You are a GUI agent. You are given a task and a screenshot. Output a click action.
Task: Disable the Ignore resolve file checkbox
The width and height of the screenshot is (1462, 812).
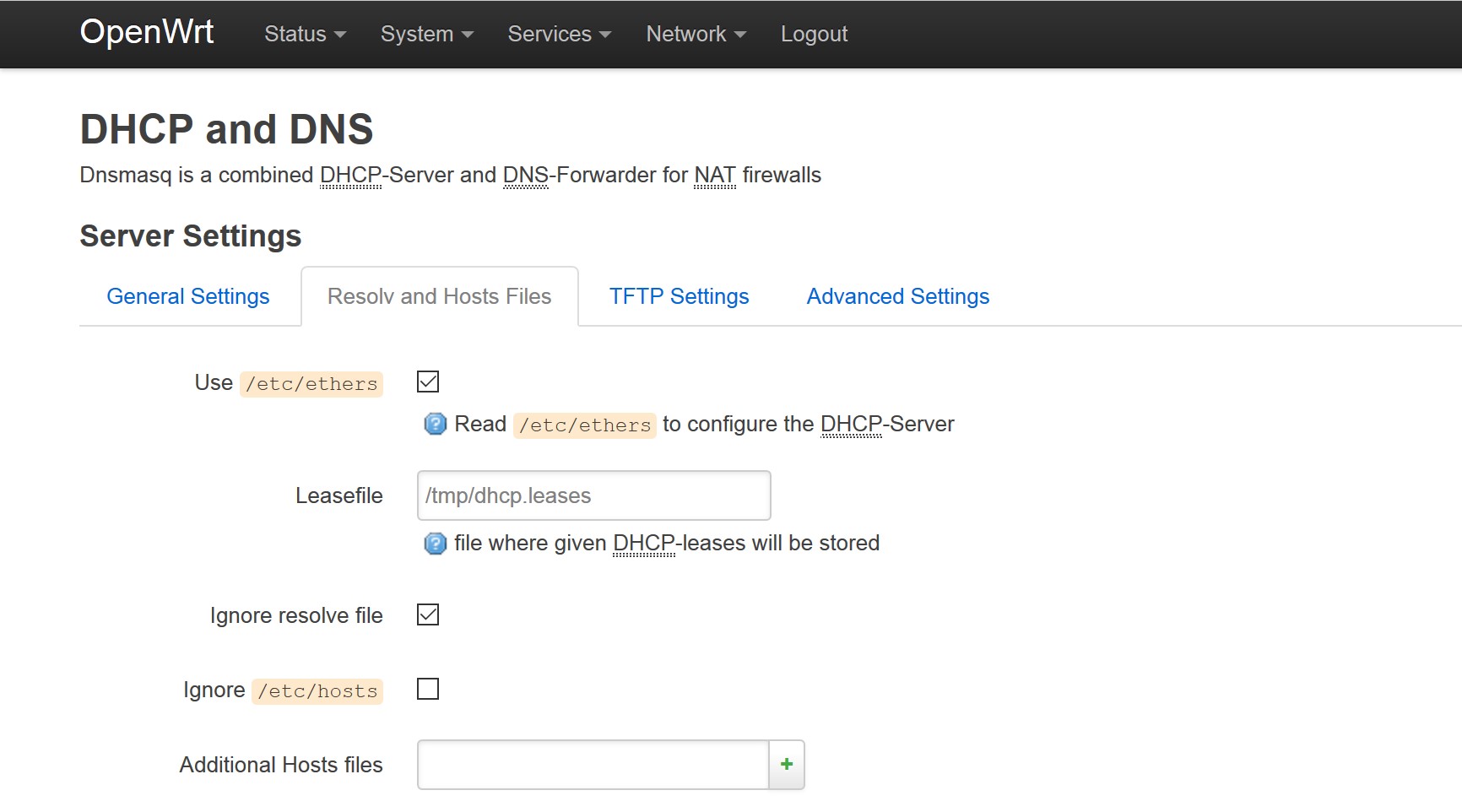click(428, 615)
